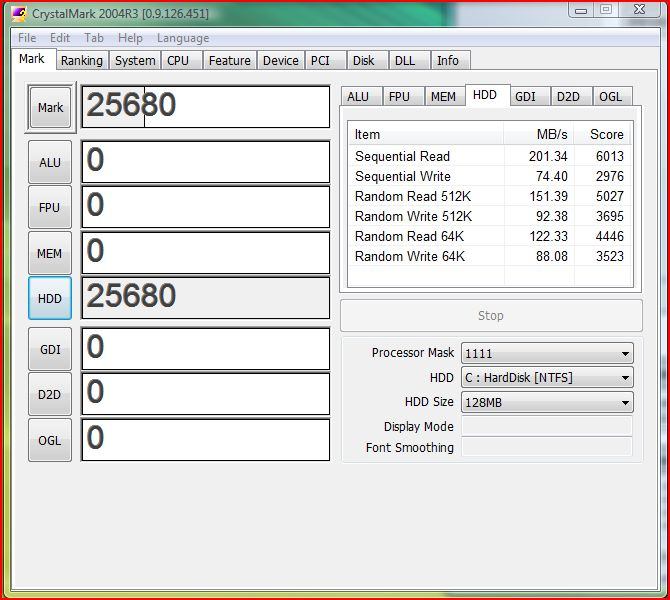Switch to the DLL tab
The height and width of the screenshot is (600, 670).
pyautogui.click(x=409, y=60)
